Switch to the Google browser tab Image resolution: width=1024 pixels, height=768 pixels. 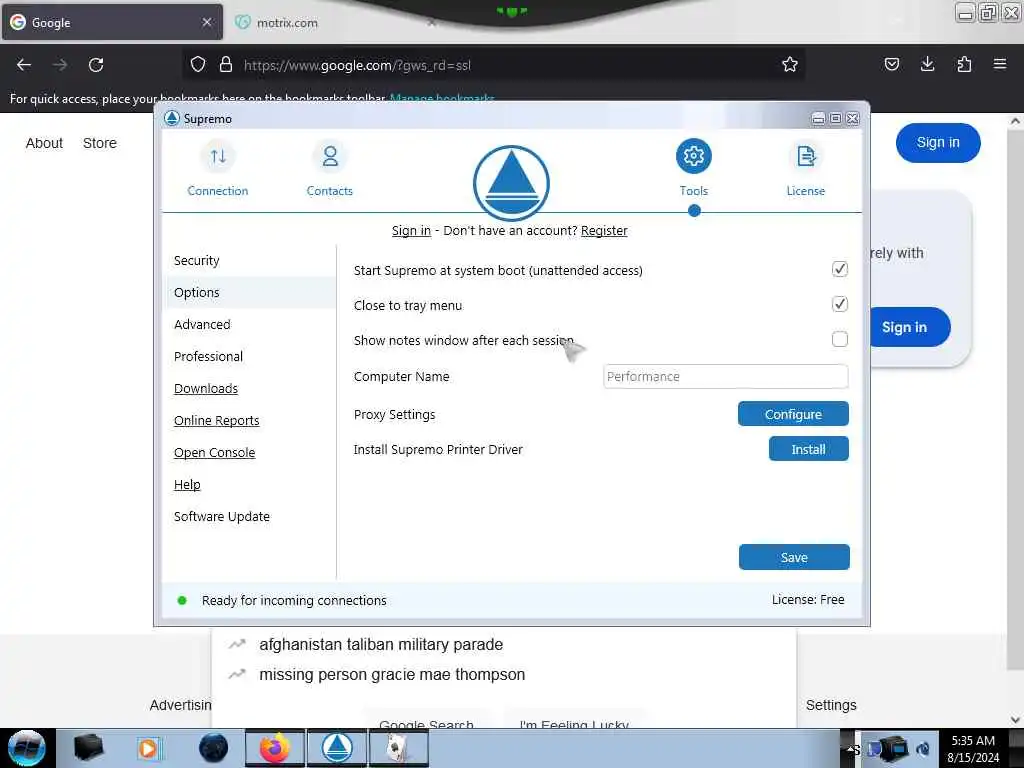[x=112, y=22]
